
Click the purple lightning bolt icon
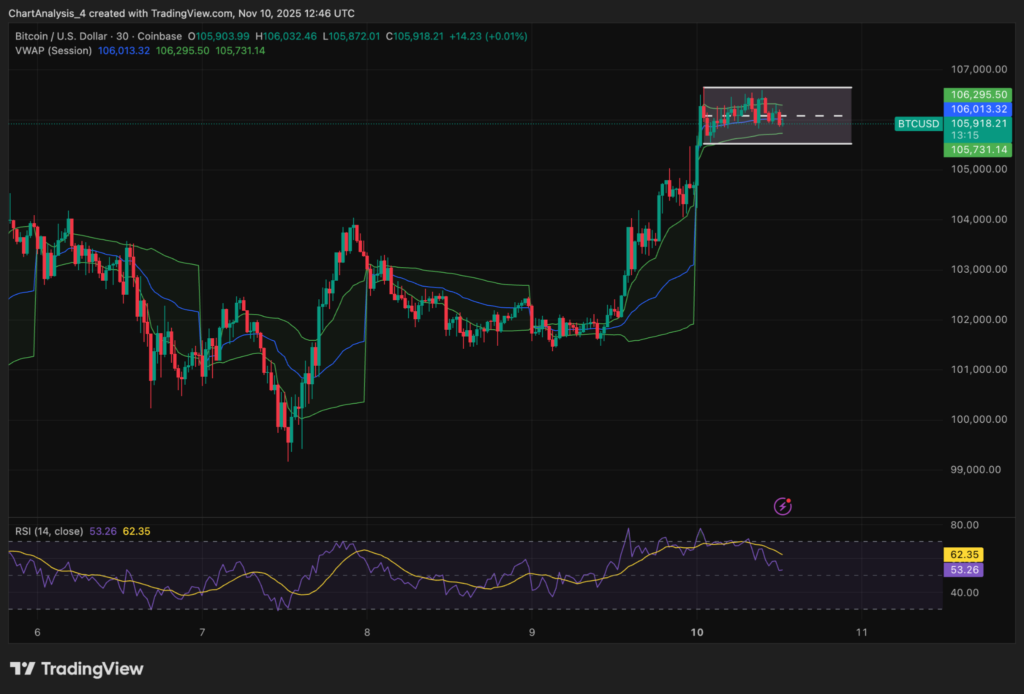pos(783,506)
